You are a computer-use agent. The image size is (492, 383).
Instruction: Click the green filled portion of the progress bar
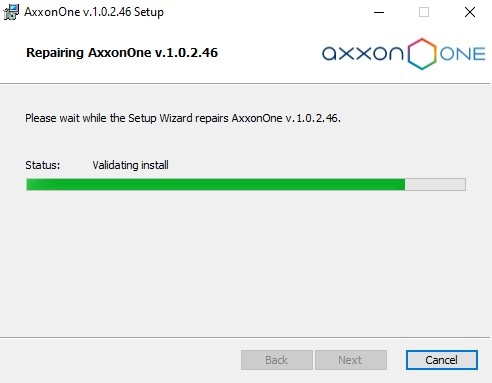coord(216,184)
